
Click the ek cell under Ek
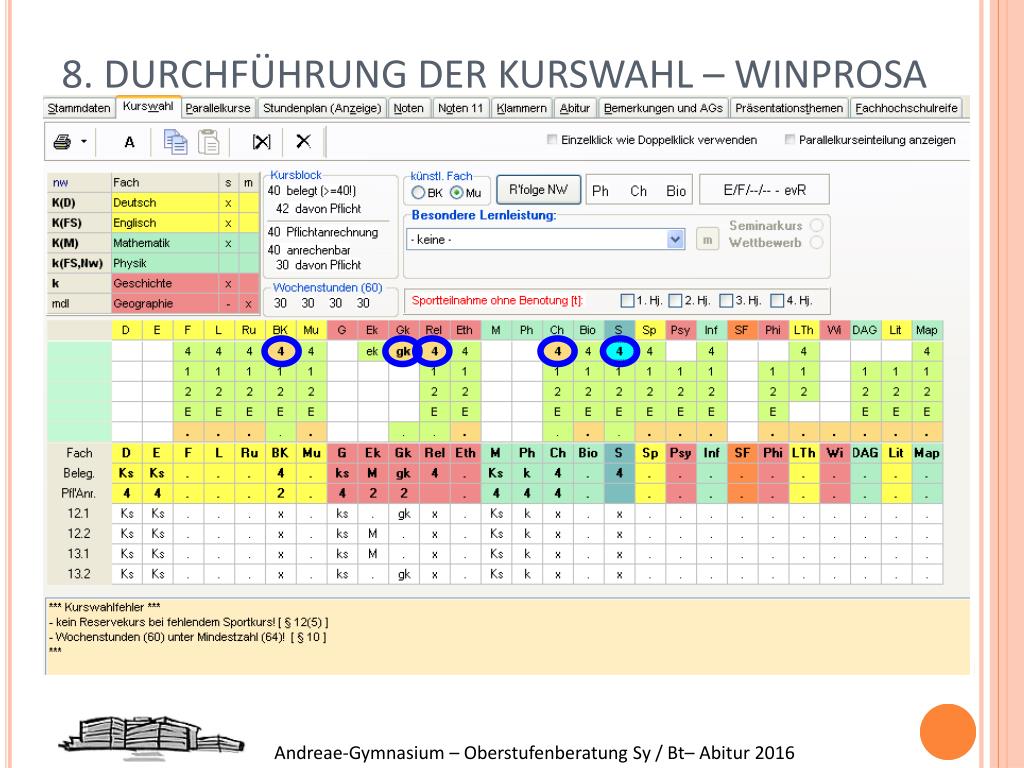tap(372, 351)
